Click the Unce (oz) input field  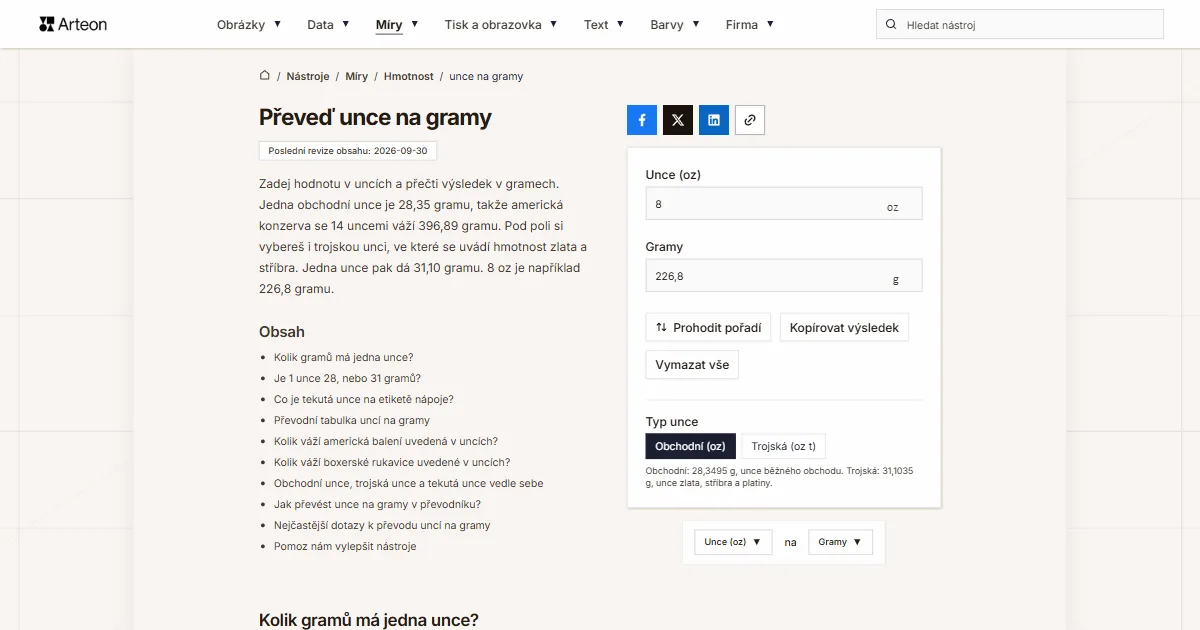[x=784, y=203]
